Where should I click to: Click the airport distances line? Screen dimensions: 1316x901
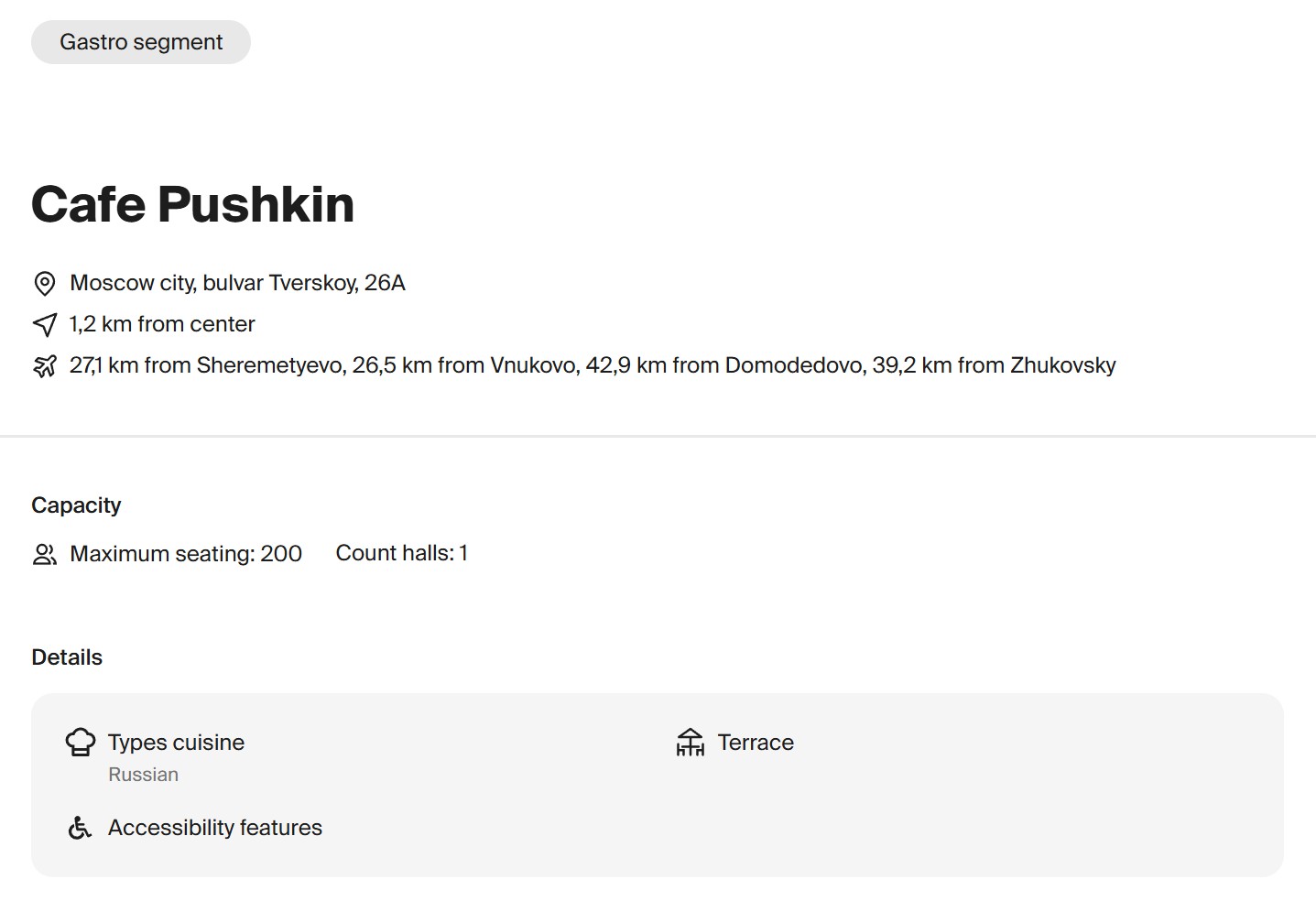[x=593, y=365]
